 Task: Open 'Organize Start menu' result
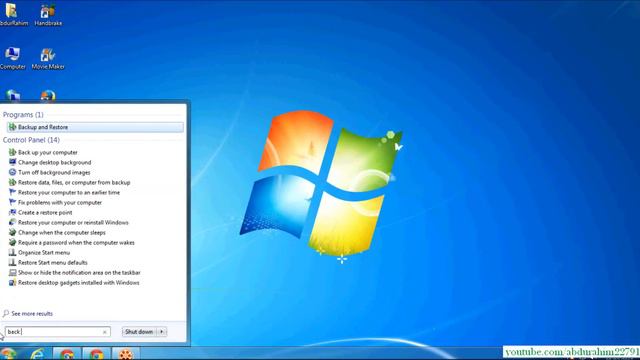tap(44, 253)
